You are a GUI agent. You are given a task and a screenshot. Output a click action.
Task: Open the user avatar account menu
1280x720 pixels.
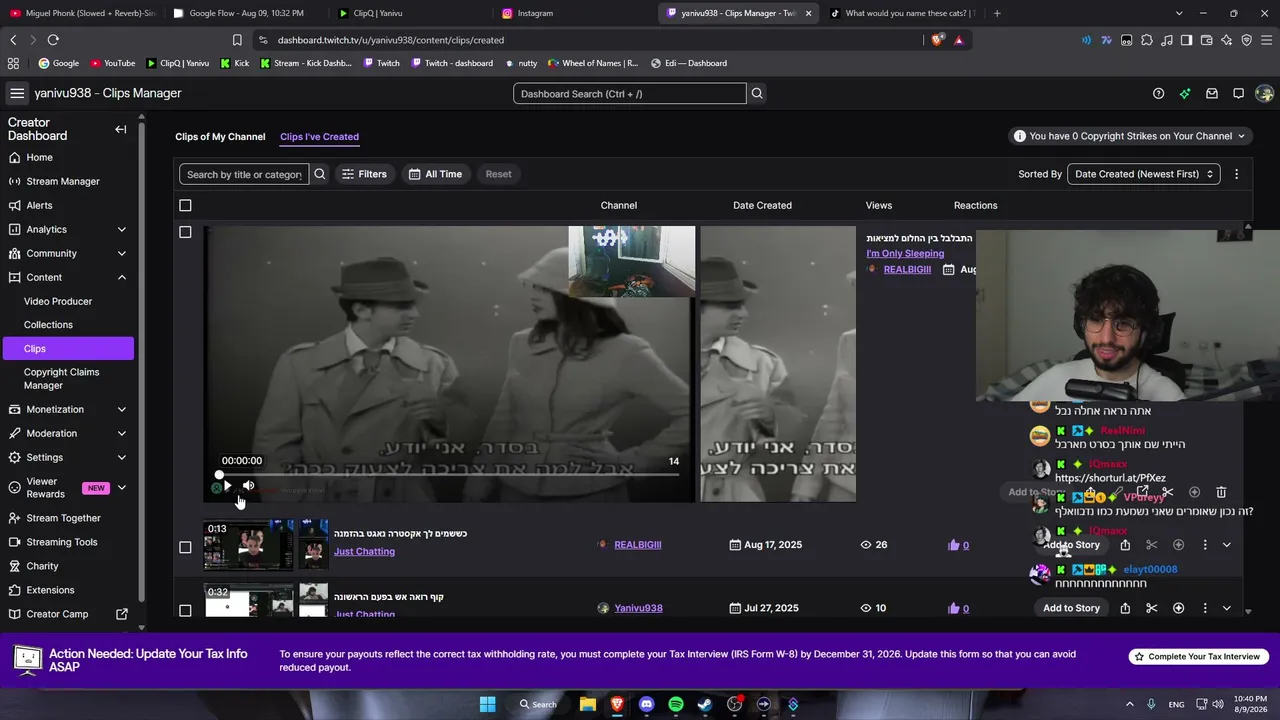(x=1264, y=94)
